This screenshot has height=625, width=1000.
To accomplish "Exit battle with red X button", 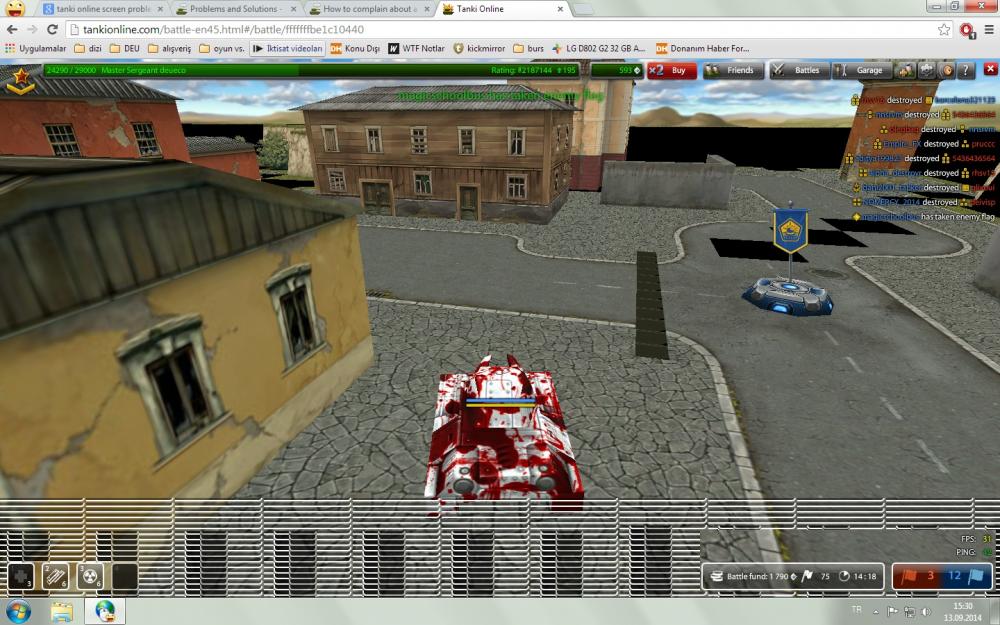I will (x=990, y=69).
